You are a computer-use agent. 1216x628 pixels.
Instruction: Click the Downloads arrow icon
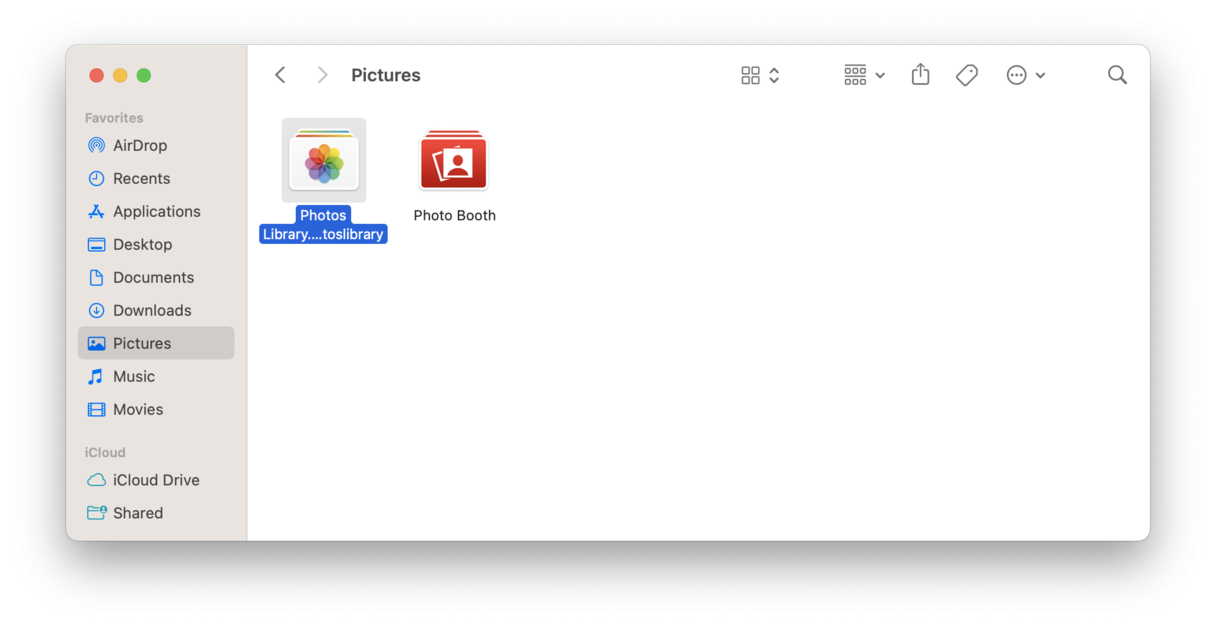click(96, 310)
